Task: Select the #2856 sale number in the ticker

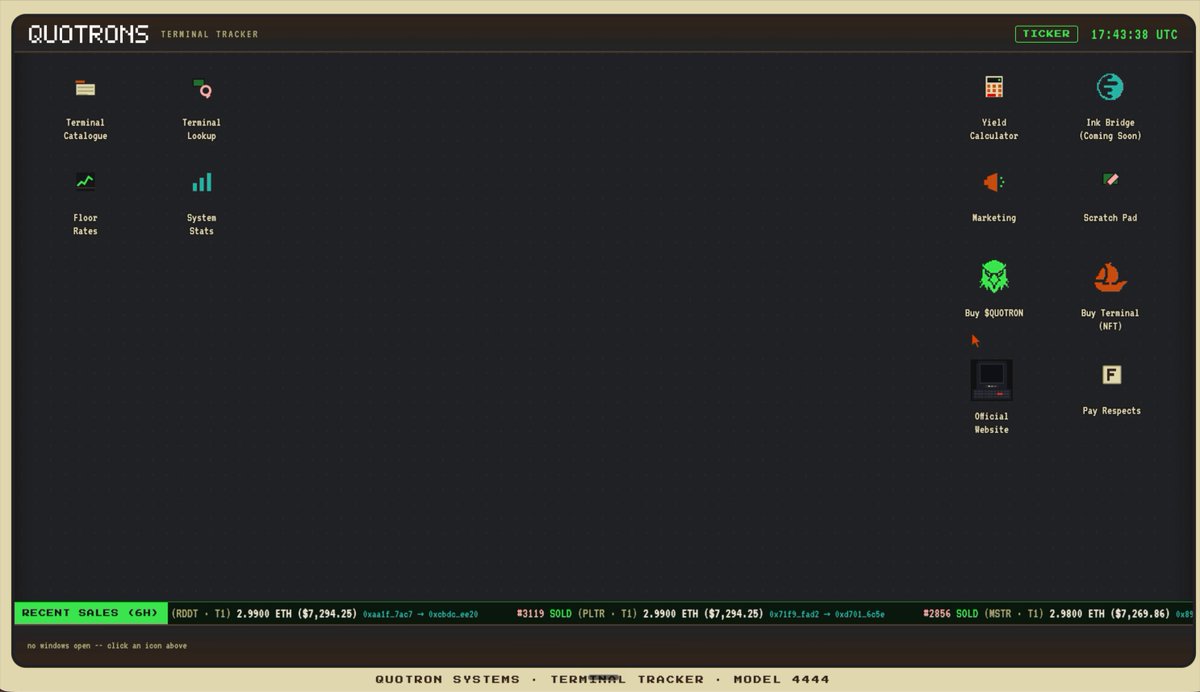Action: pyautogui.click(x=937, y=614)
